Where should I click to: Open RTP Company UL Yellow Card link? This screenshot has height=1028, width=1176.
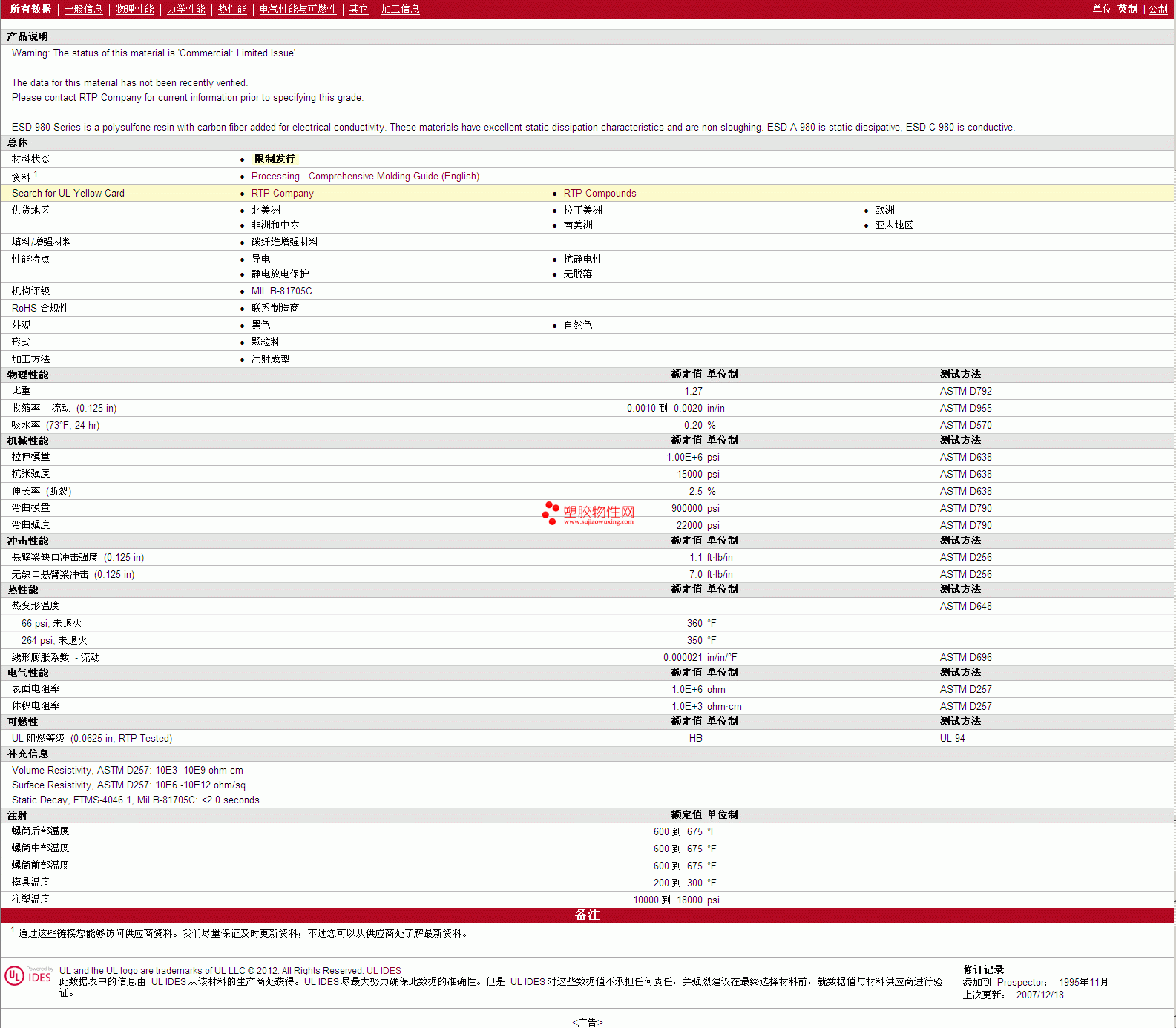[283, 193]
